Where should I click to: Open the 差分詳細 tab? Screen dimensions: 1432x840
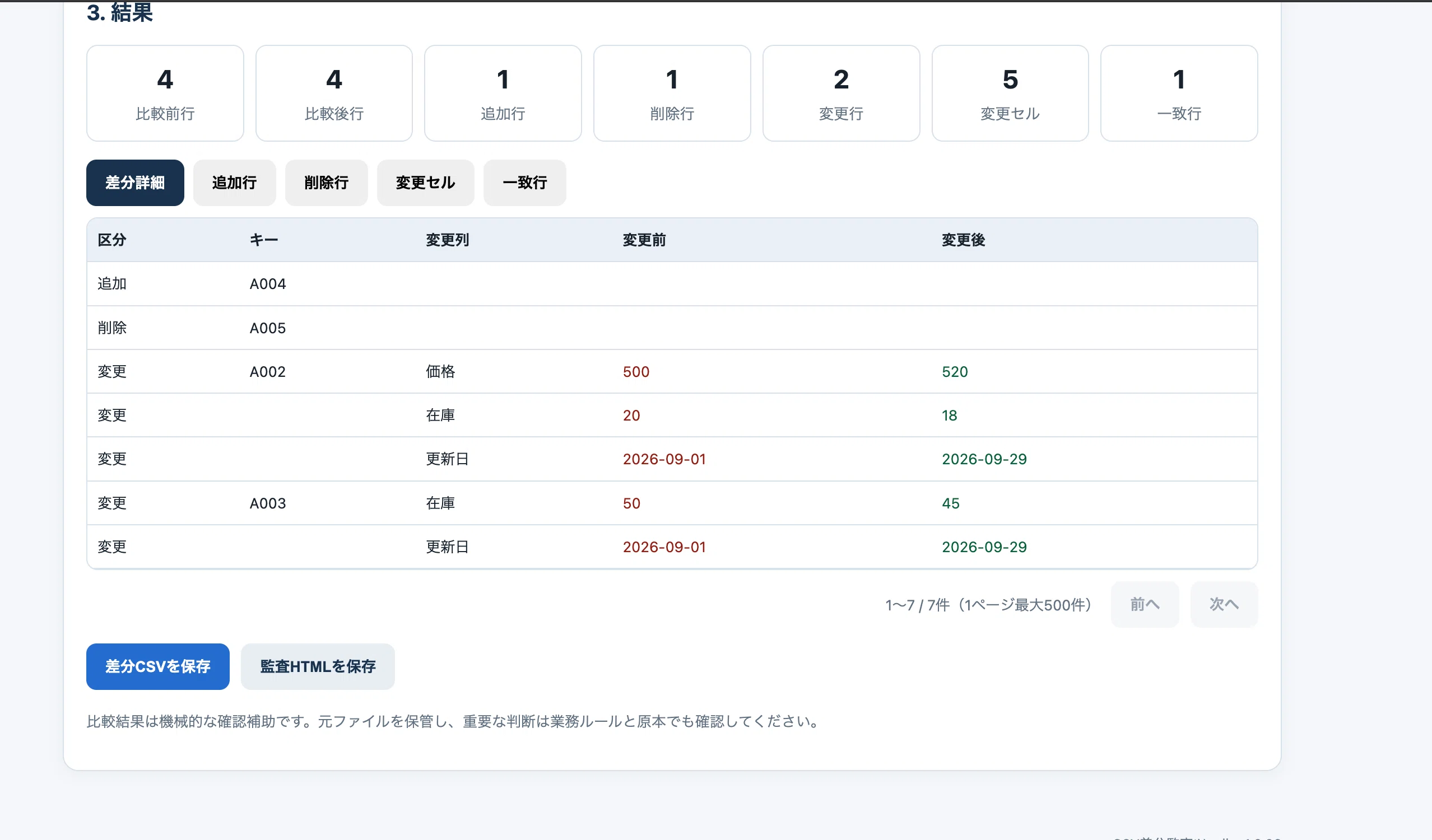135,183
